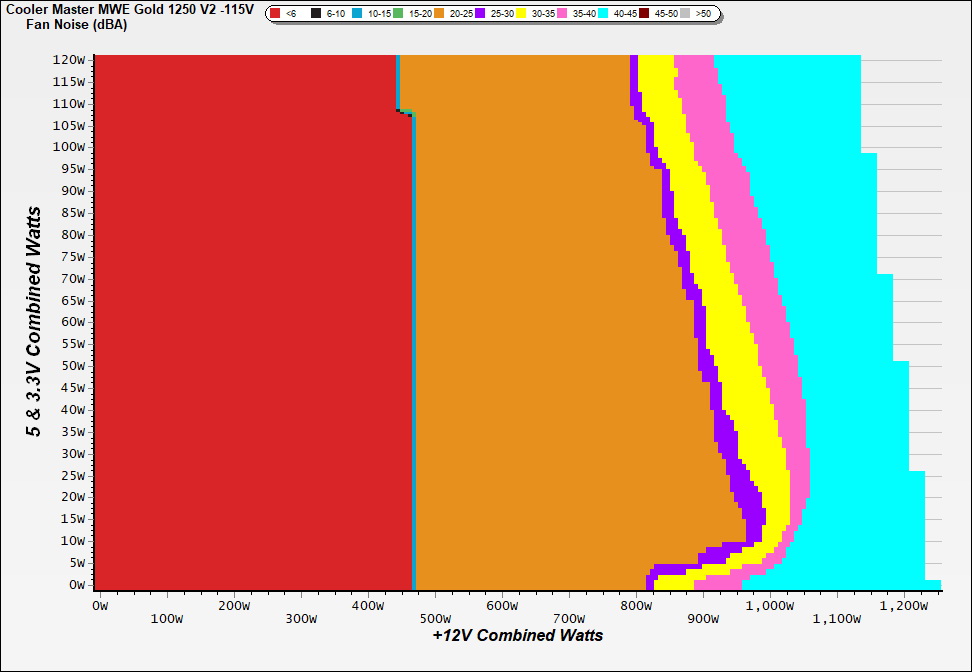Click the +12V Combined Watts axis title
This screenshot has width=972, height=672.
pos(518,635)
